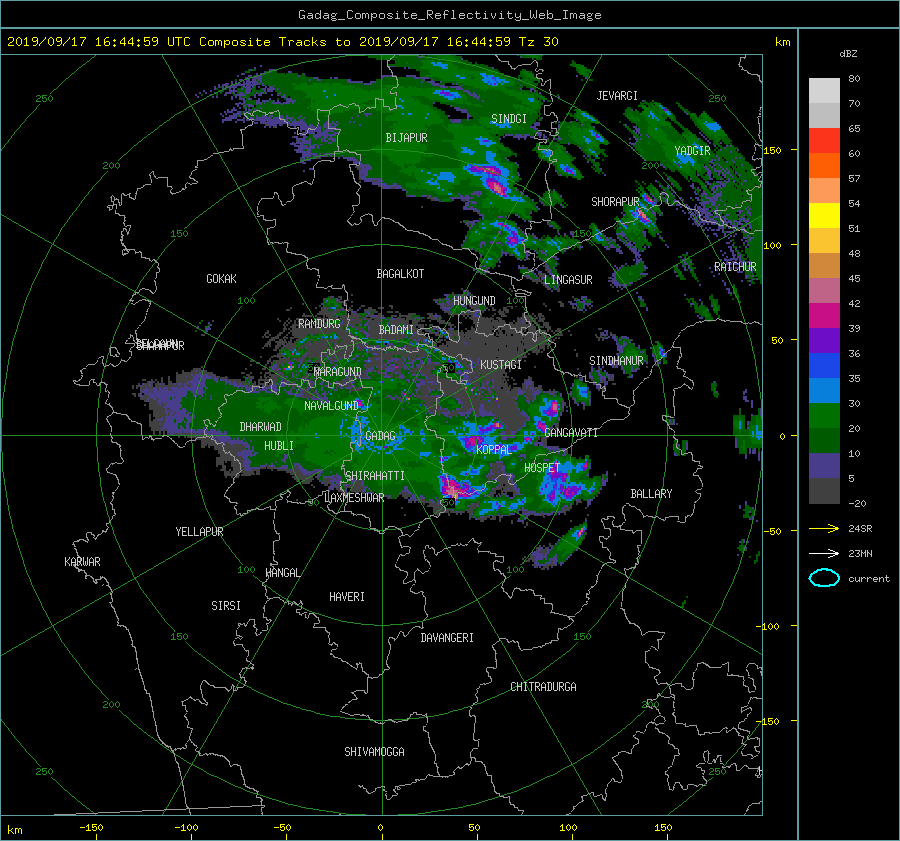The width and height of the screenshot is (900, 841).
Task: Click the intense storm cell near Koppal south
Action: click(455, 489)
